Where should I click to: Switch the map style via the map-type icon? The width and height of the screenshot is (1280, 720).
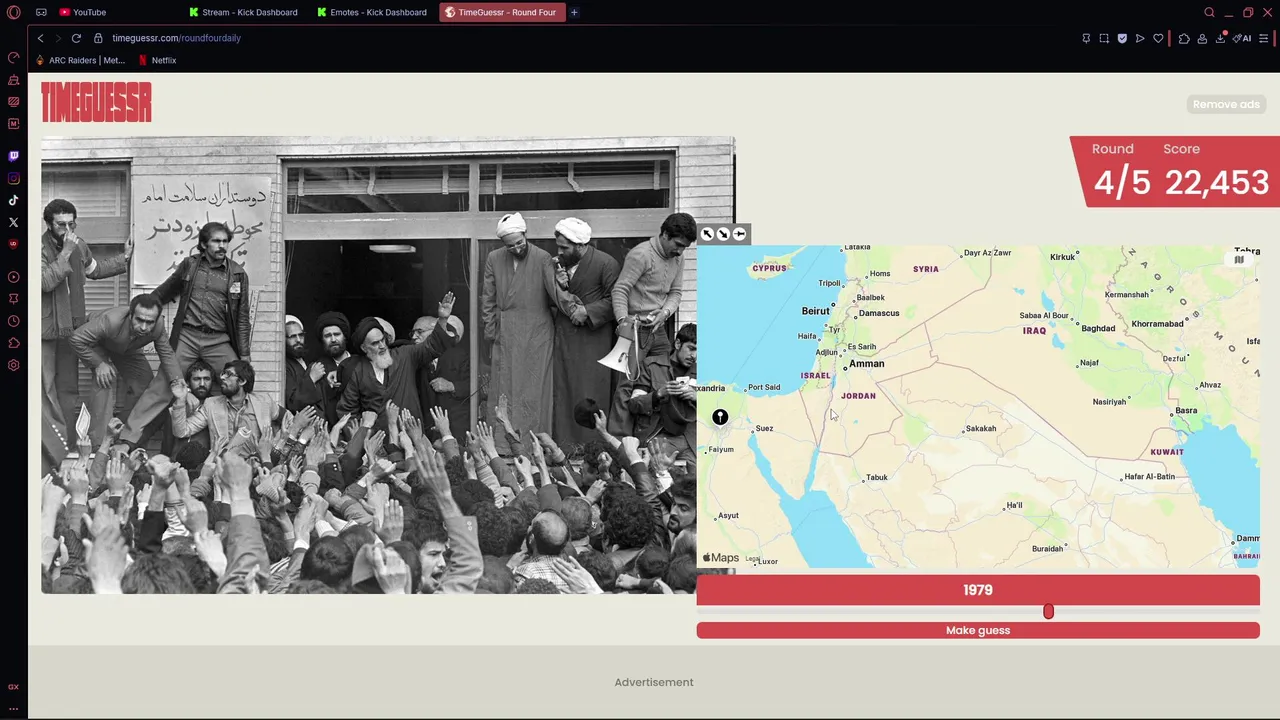(x=1239, y=260)
